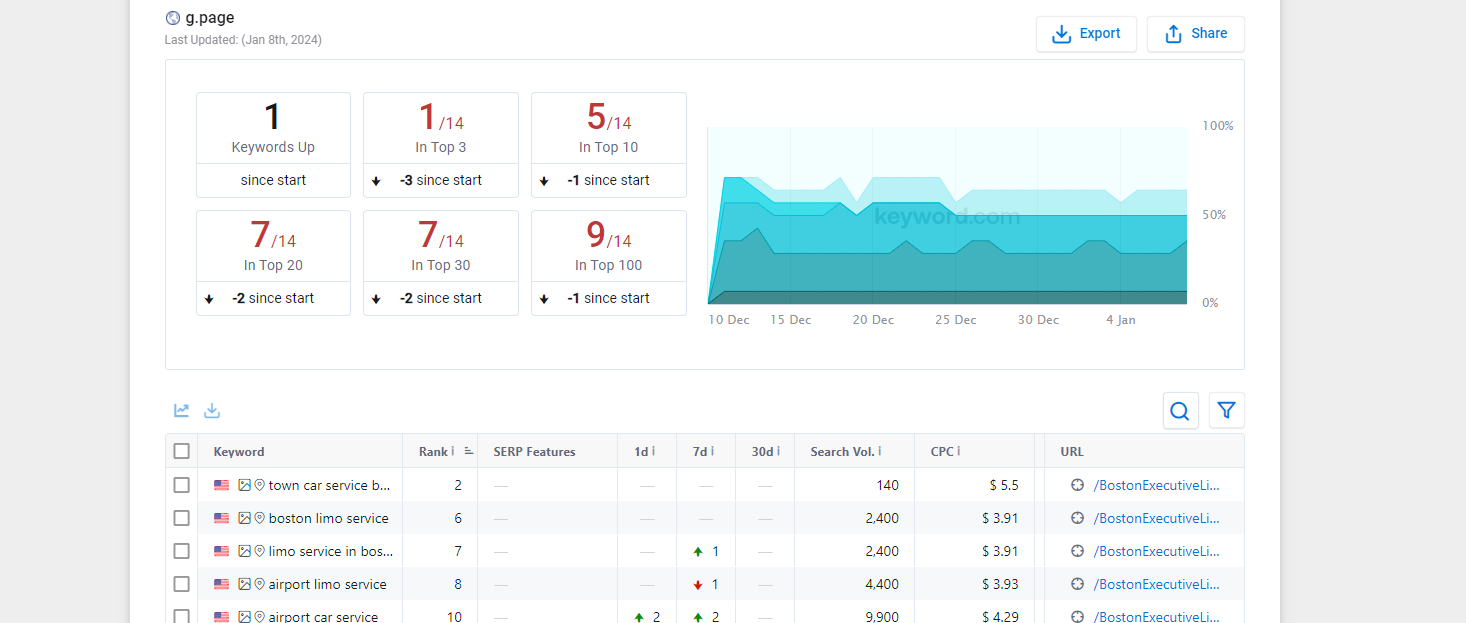Click the info icon beside Rank header

coord(453,451)
